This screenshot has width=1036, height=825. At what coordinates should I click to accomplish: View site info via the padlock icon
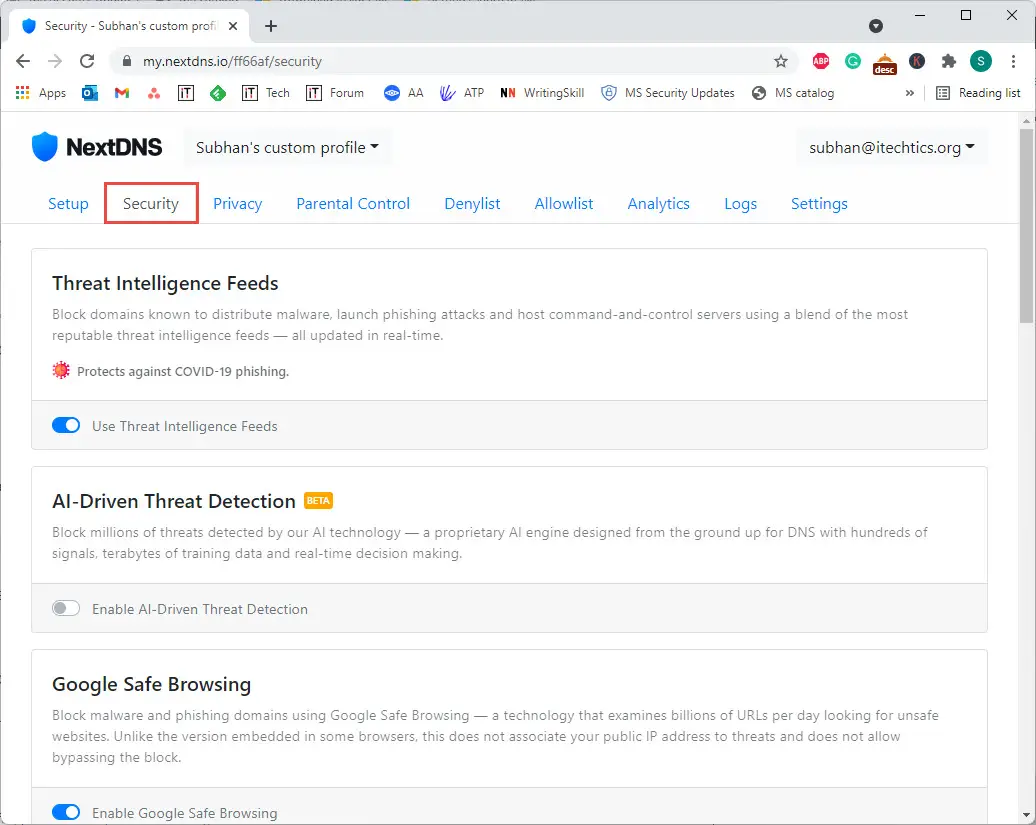[126, 61]
